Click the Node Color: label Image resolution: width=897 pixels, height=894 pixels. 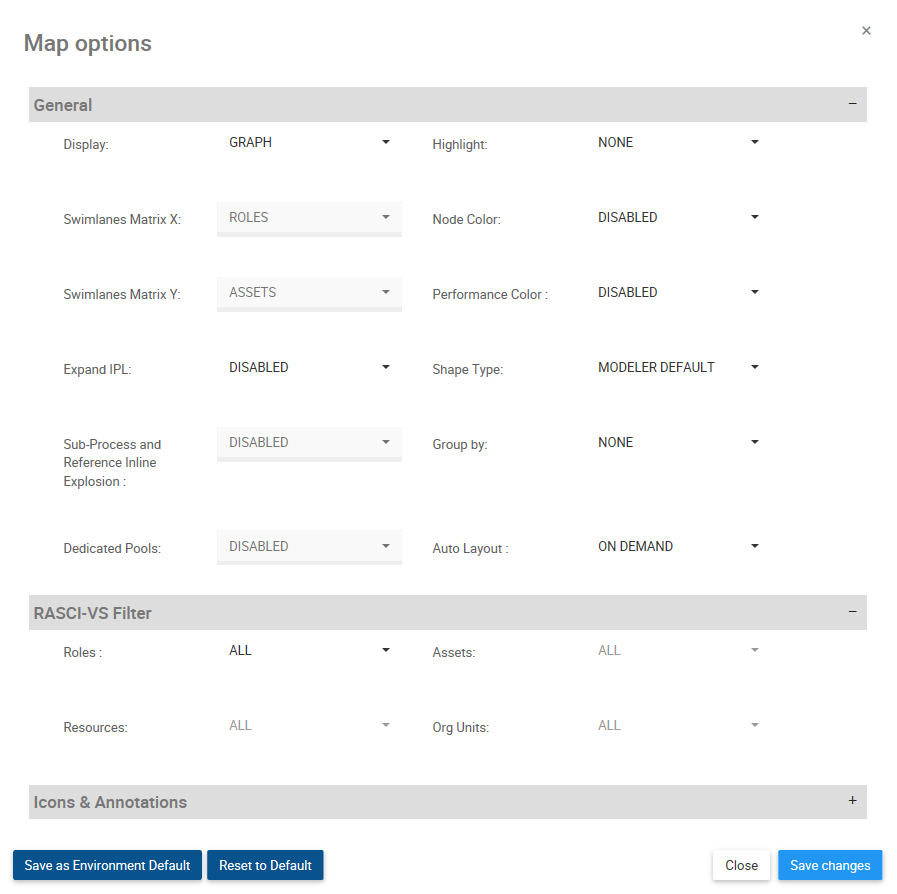coord(467,220)
